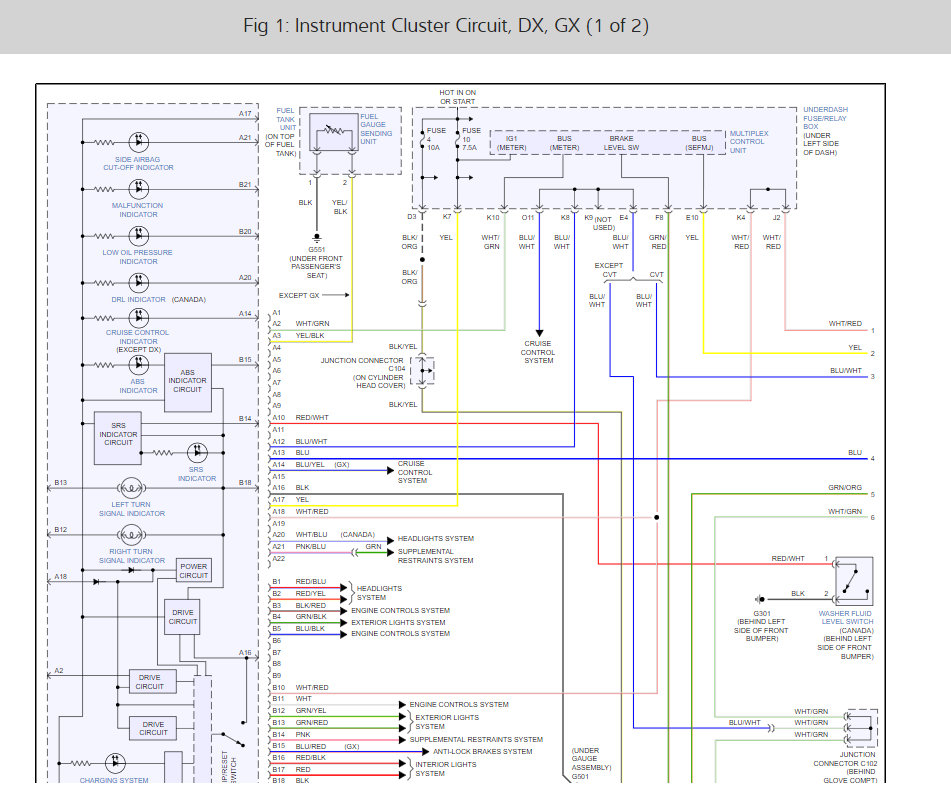This screenshot has height=801, width=951.
Task: Click the ABS Indicator Circuit box
Action: point(188,382)
